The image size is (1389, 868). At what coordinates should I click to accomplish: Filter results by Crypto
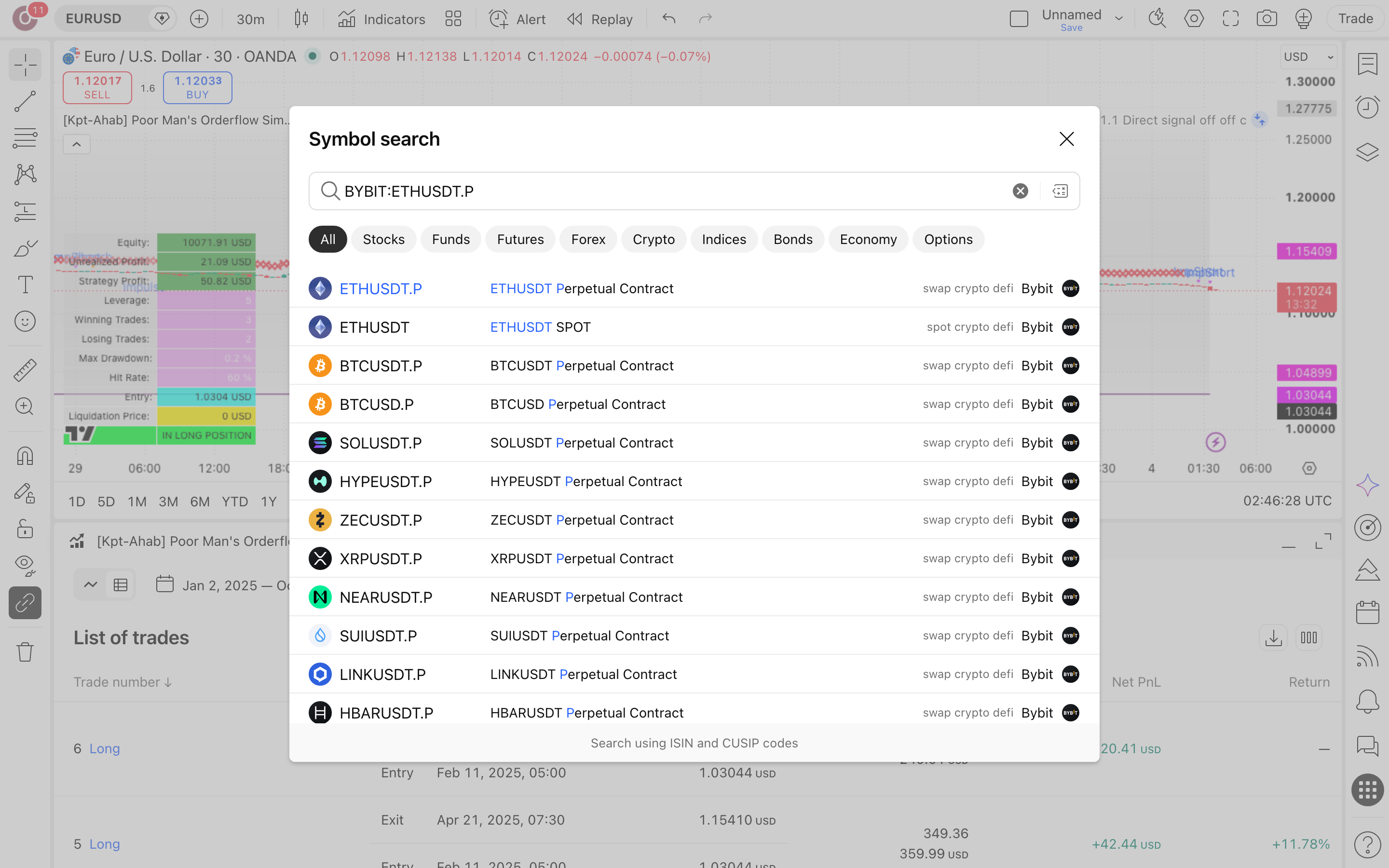[654, 239]
